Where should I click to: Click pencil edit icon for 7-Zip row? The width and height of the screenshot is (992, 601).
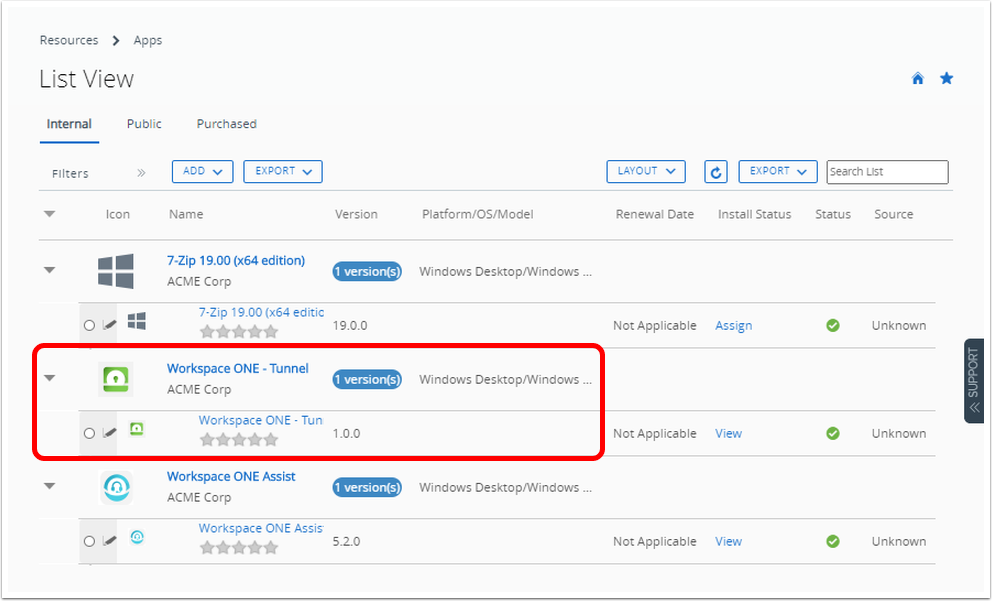110,325
